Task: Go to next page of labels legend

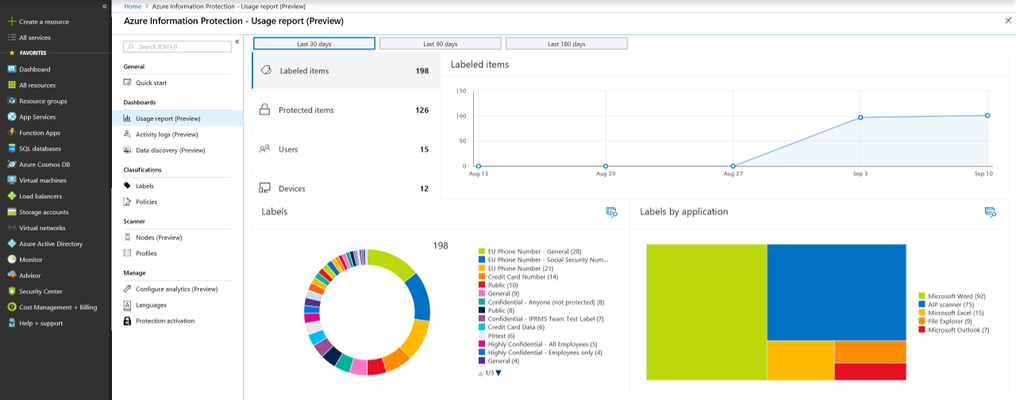Action: pos(498,373)
